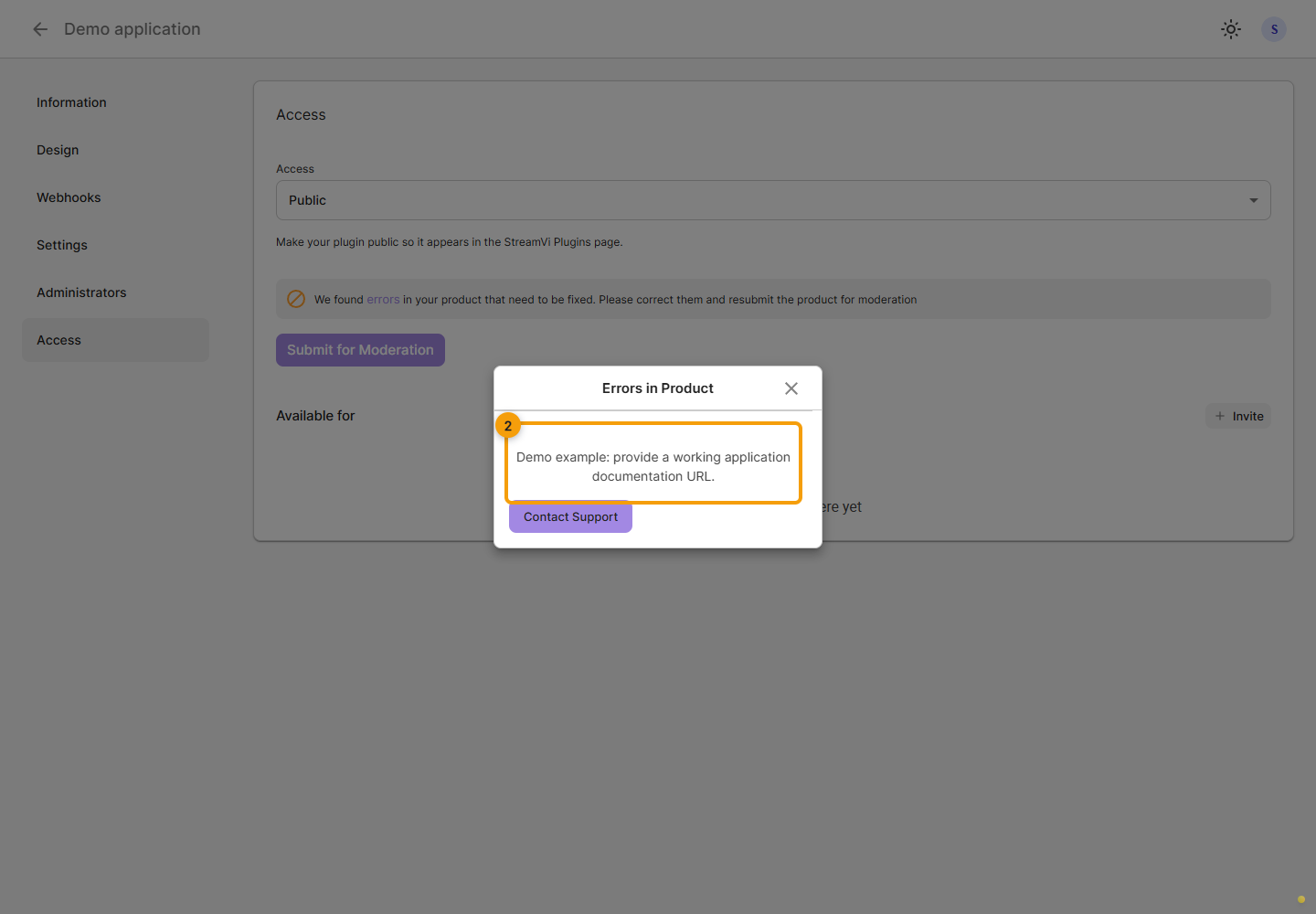1316x914 pixels.
Task: Open the Administrators section
Action: click(x=115, y=292)
